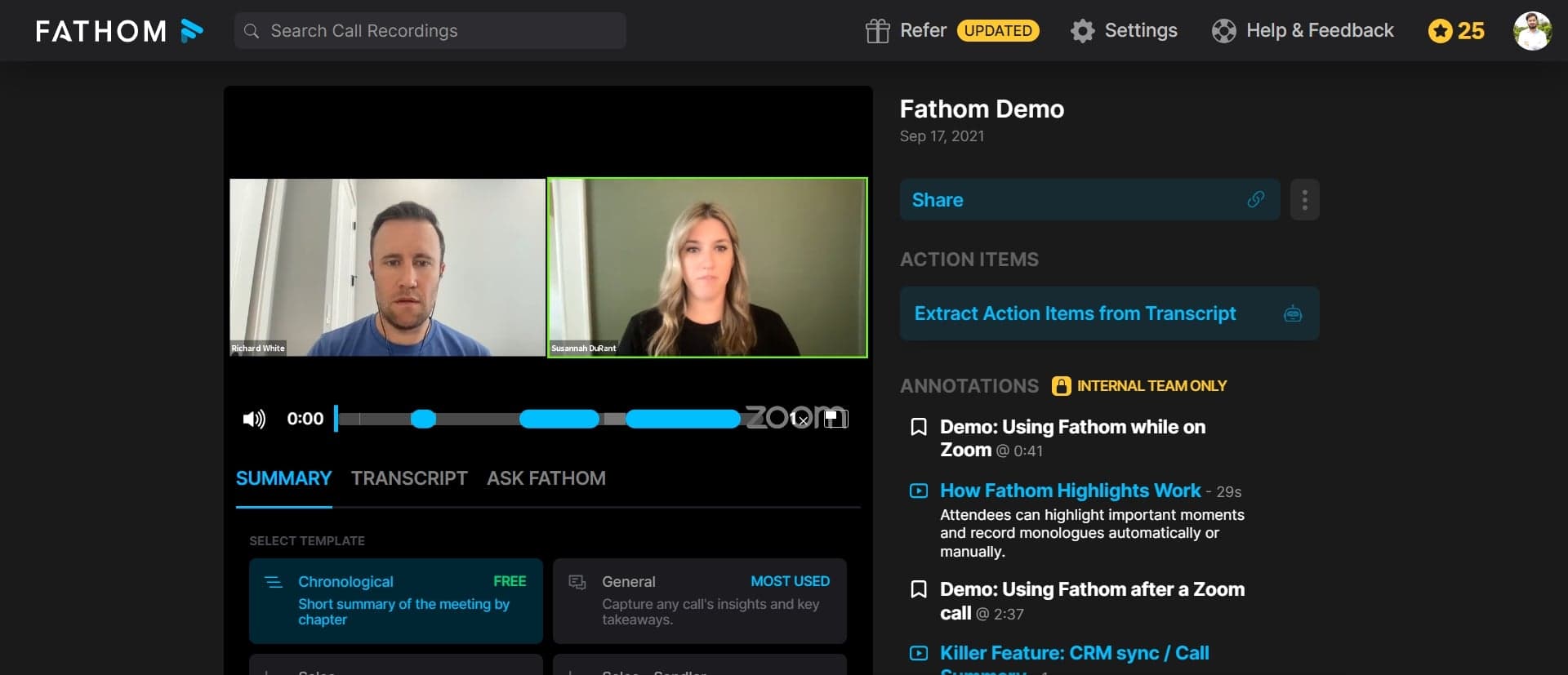Open Settings via the gear icon
This screenshot has height=675, width=1568.
(x=1082, y=31)
